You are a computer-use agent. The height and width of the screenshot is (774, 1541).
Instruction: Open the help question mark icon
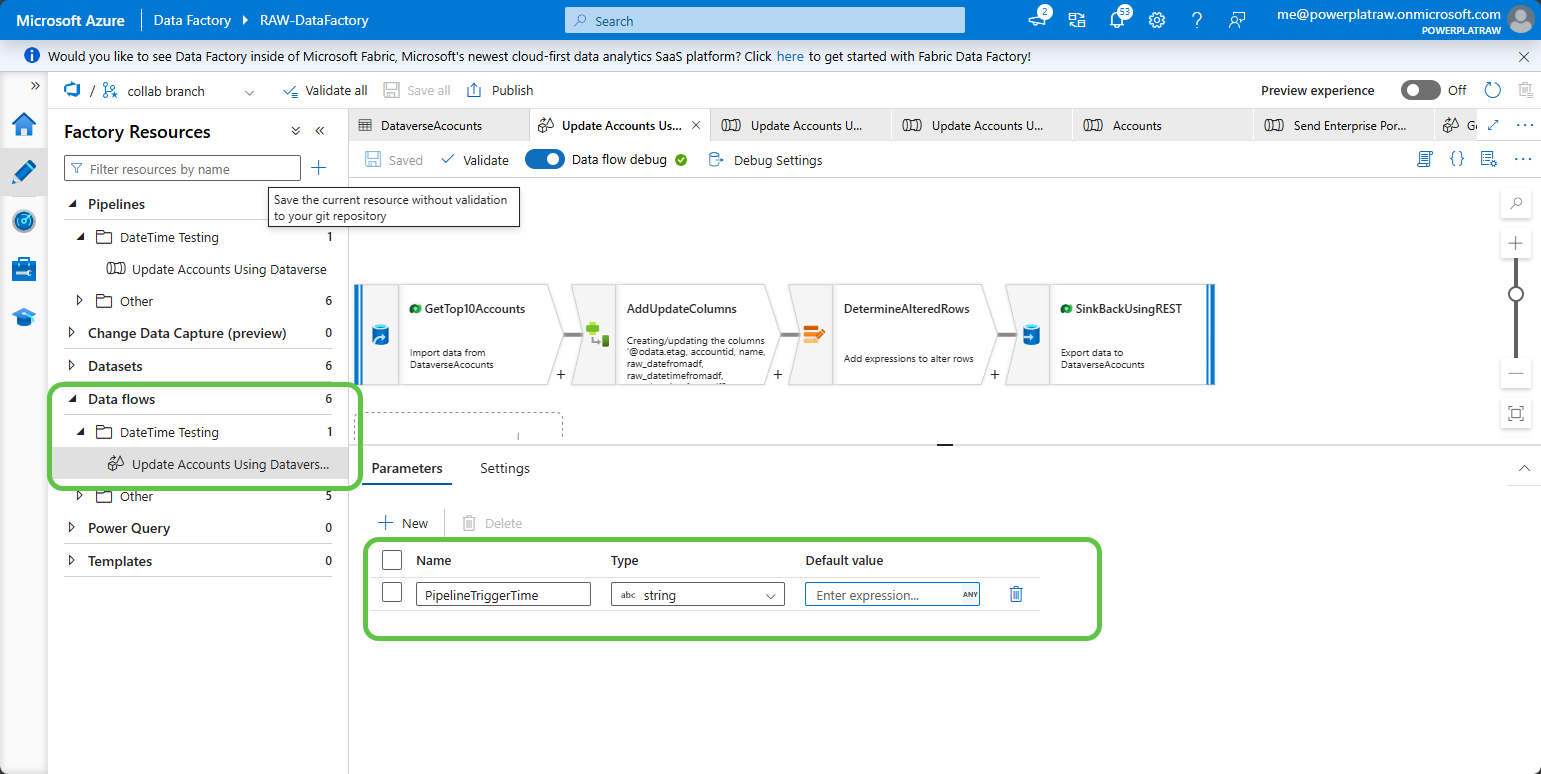click(x=1197, y=20)
